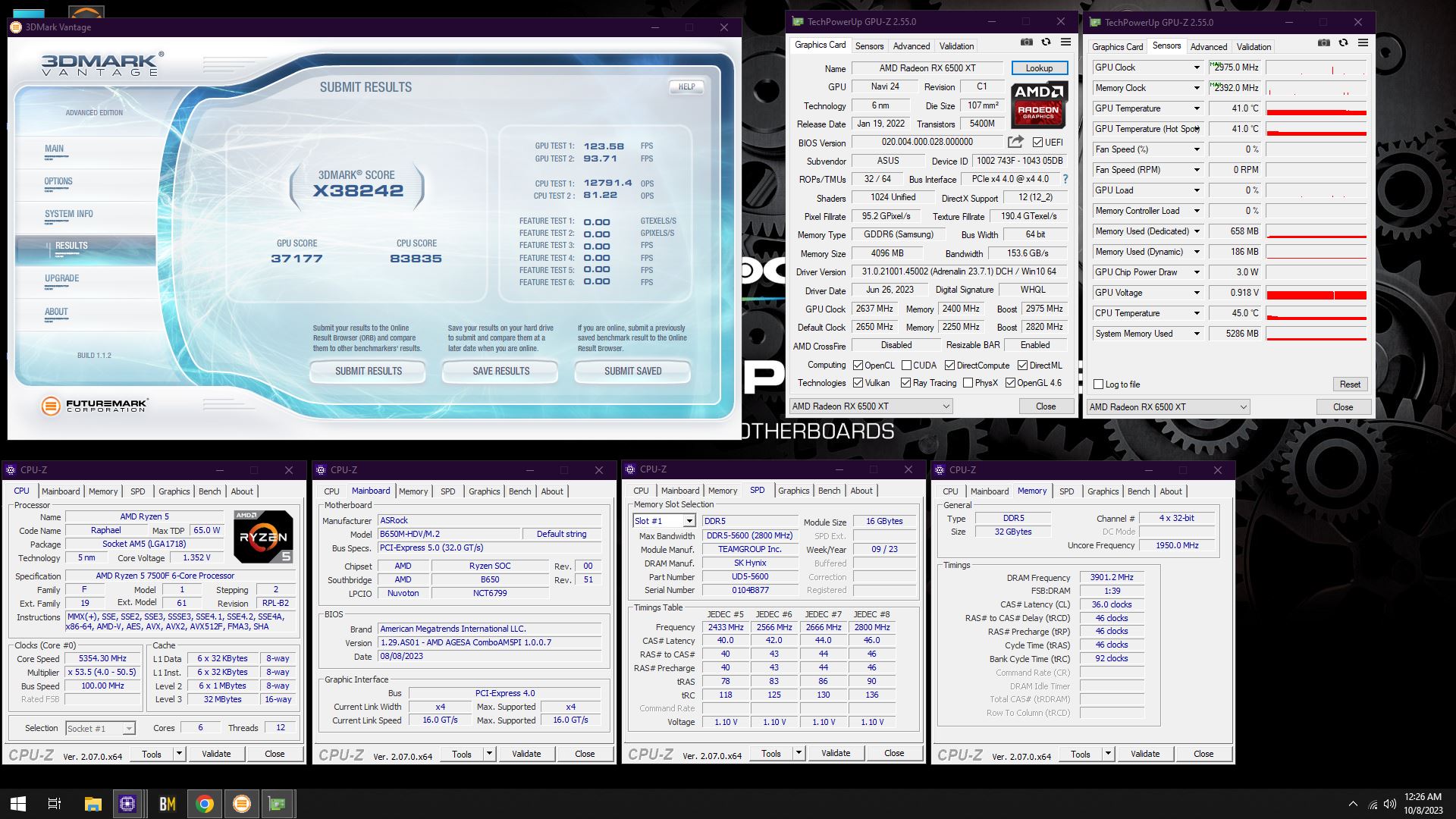This screenshot has width=1456, height=819.
Task: Click the HELP button in 3DMark Vantage
Action: (686, 86)
